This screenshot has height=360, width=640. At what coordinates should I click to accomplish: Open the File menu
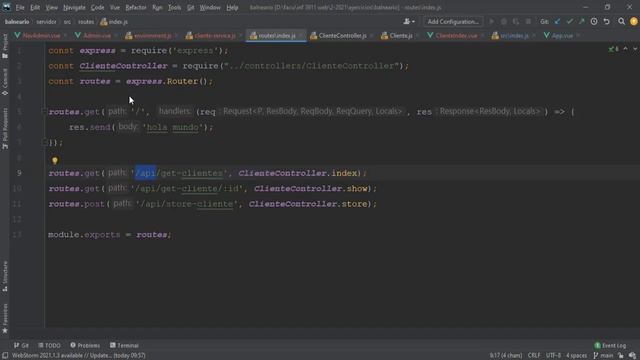[x=20, y=7]
